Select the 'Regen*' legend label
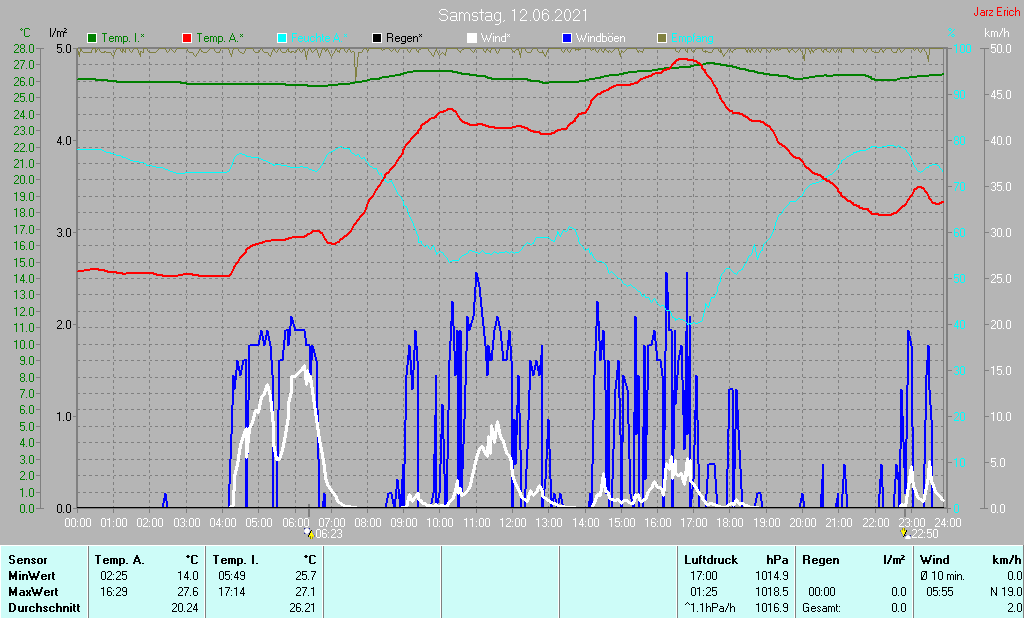Image resolution: width=1024 pixels, height=618 pixels. 404,39
